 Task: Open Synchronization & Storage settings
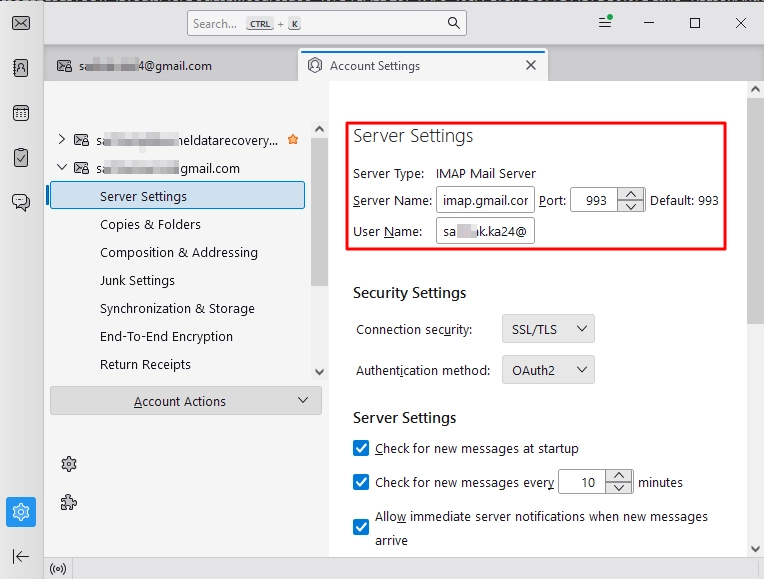coord(177,309)
